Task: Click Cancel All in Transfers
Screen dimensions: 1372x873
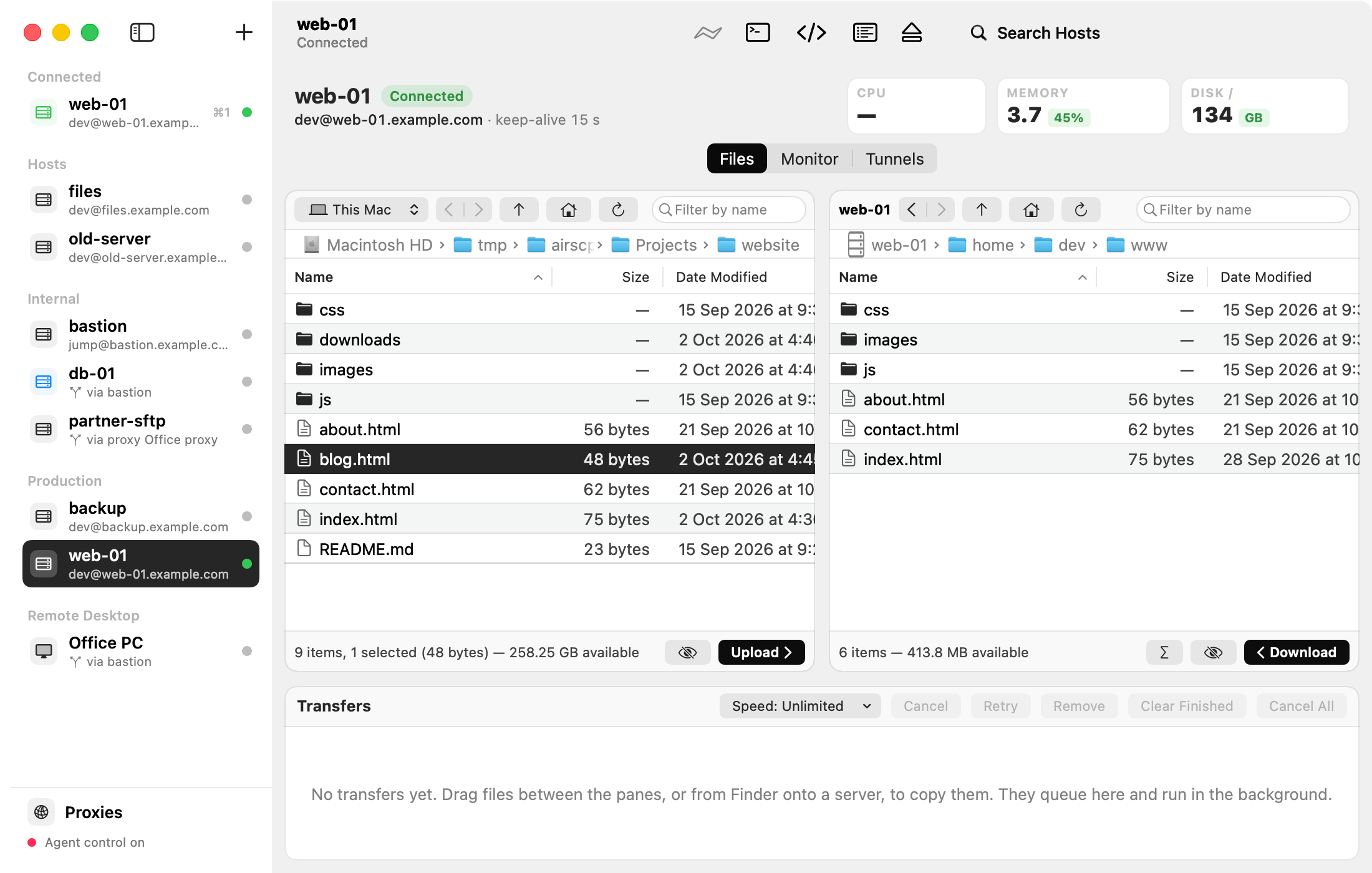Action: pos(1302,706)
